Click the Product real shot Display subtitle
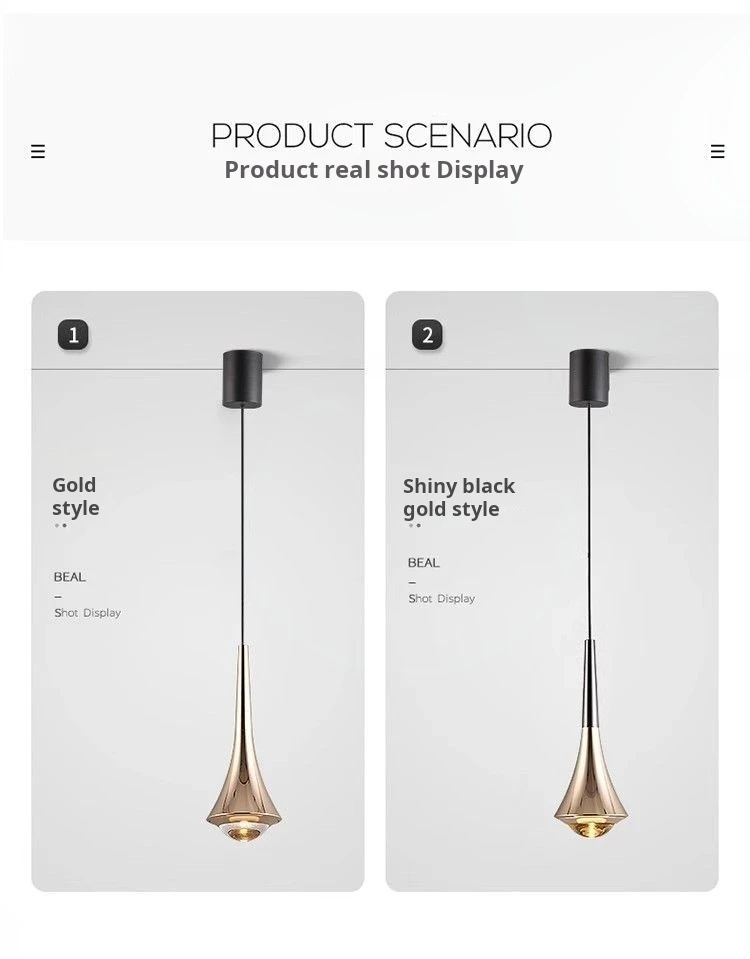The width and height of the screenshot is (750, 959). (374, 170)
